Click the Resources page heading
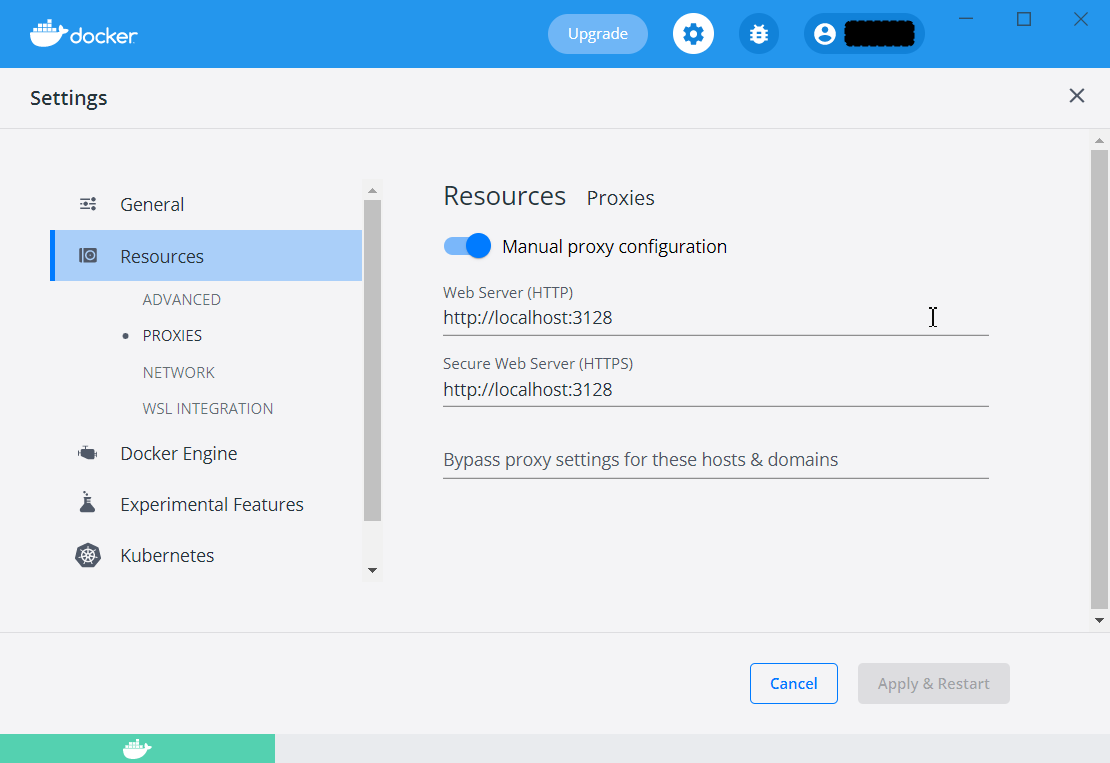This screenshot has height=763, width=1110. click(505, 196)
